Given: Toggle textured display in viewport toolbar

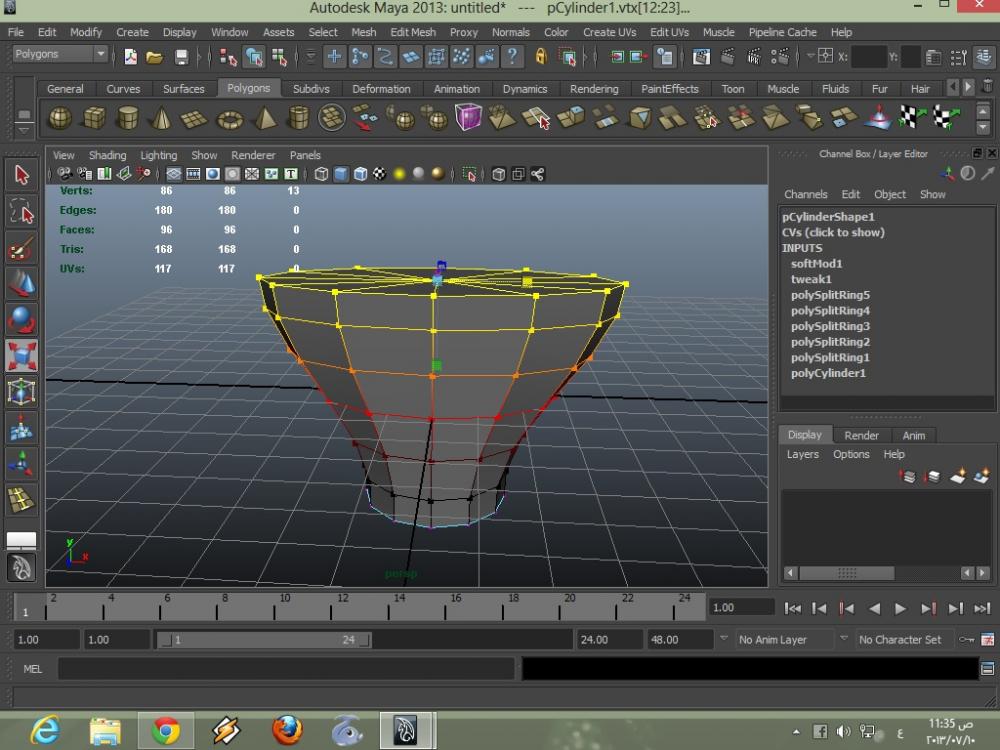Looking at the screenshot, I should pos(380,174).
